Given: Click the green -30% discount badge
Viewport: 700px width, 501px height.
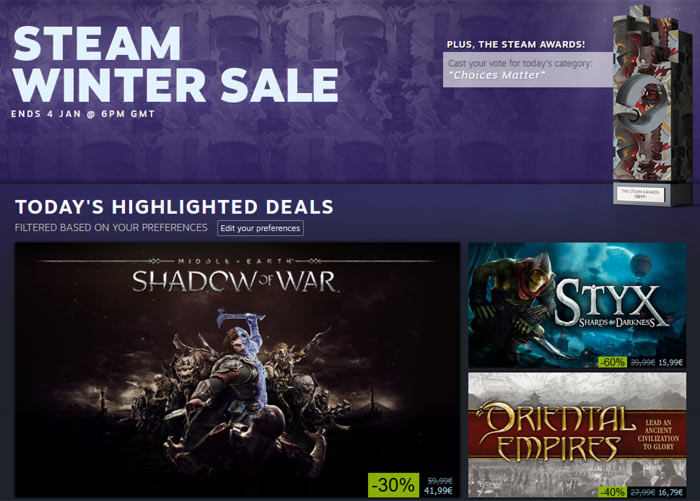Looking at the screenshot, I should 393,485.
